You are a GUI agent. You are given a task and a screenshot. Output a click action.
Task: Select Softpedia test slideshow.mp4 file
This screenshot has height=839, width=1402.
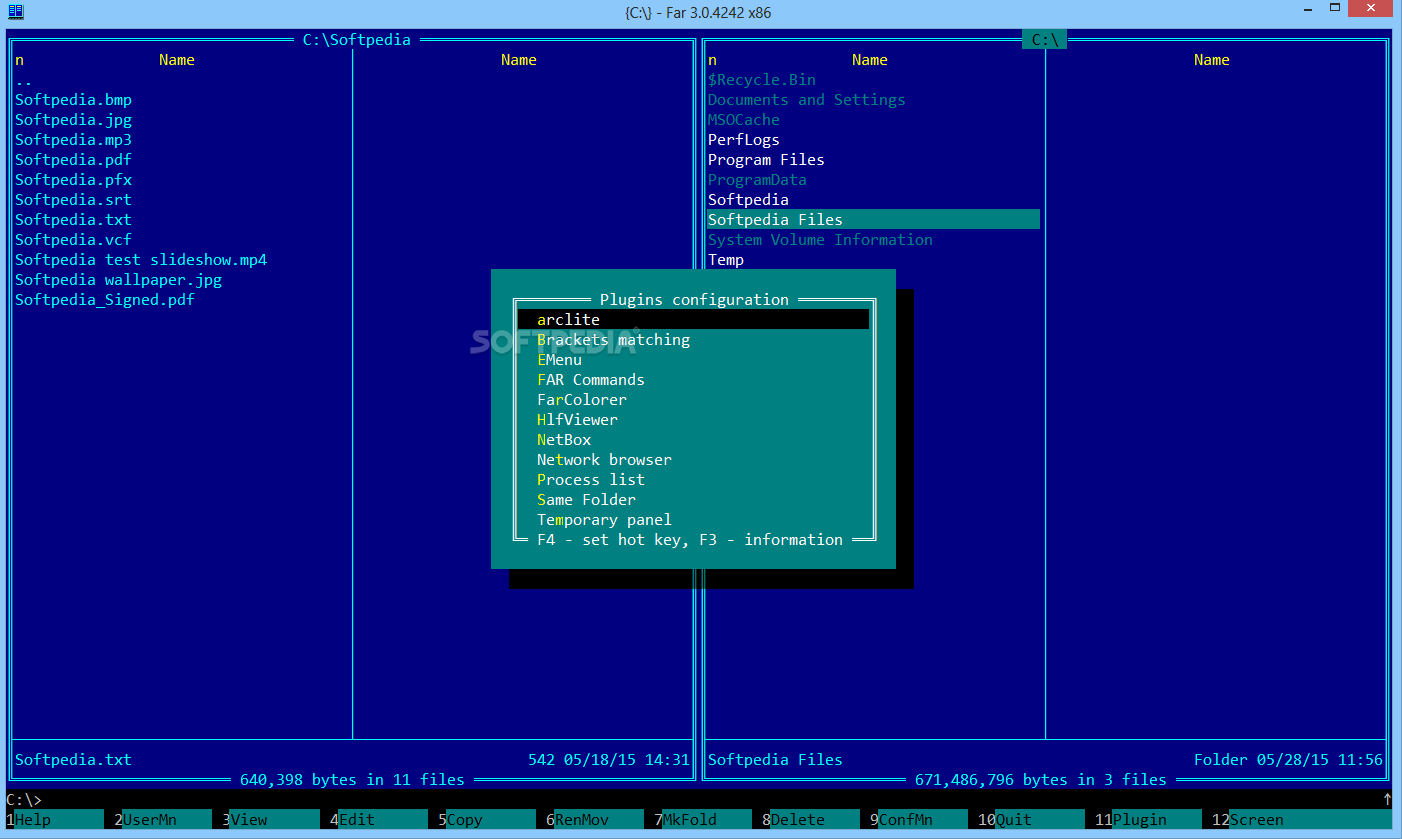tap(141, 259)
